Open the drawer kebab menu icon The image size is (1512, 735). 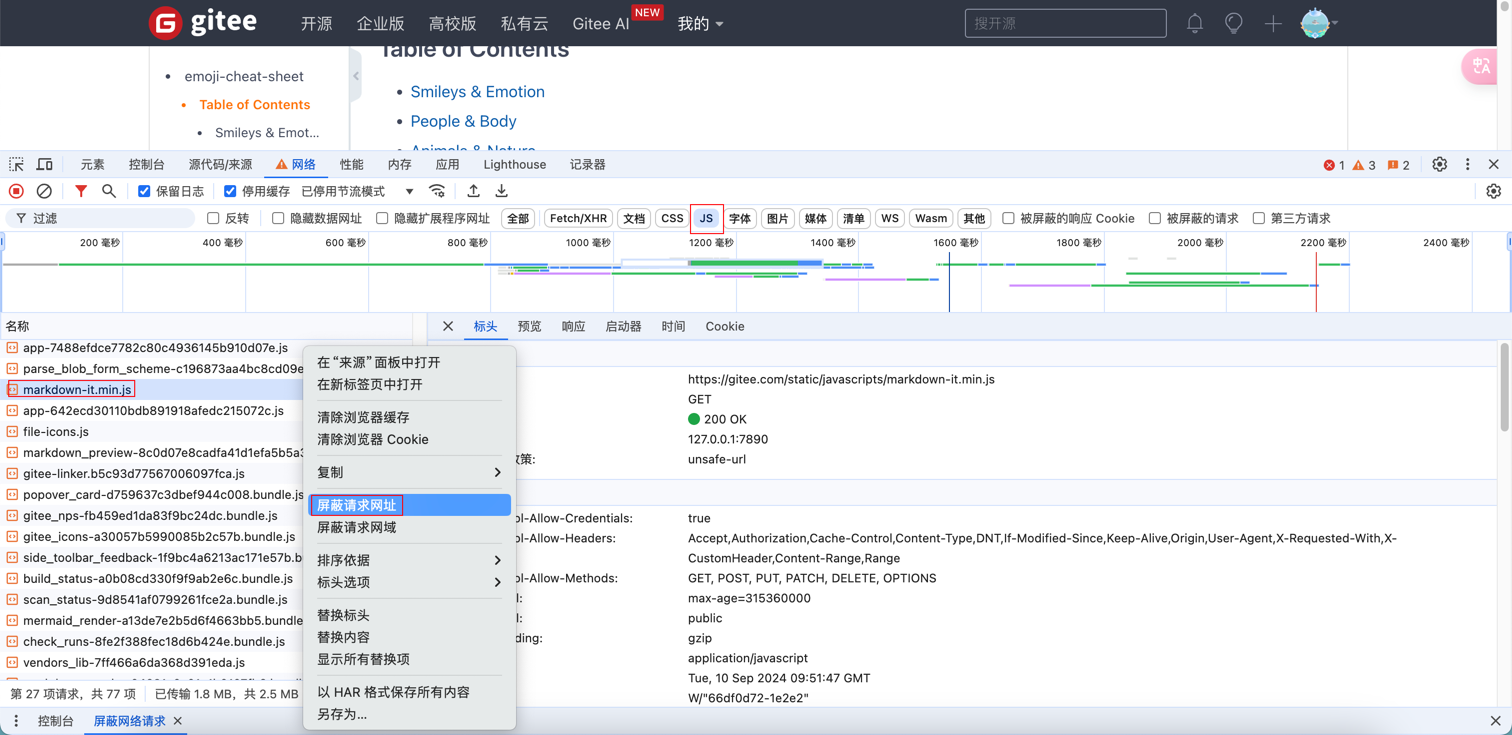(x=16, y=721)
